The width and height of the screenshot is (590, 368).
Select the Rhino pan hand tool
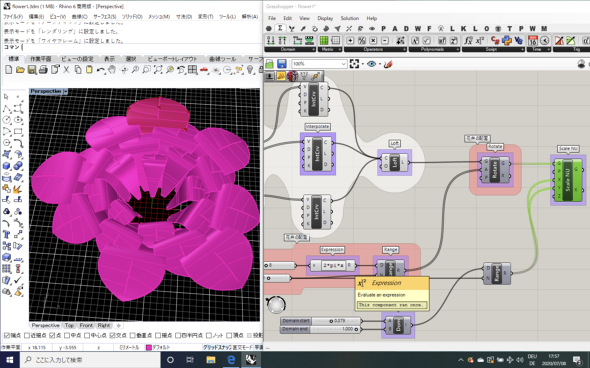pyautogui.click(x=112, y=70)
